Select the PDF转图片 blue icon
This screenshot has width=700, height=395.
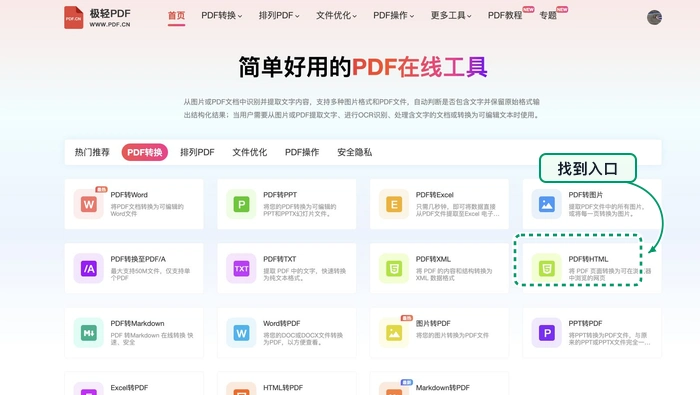pyautogui.click(x=546, y=204)
